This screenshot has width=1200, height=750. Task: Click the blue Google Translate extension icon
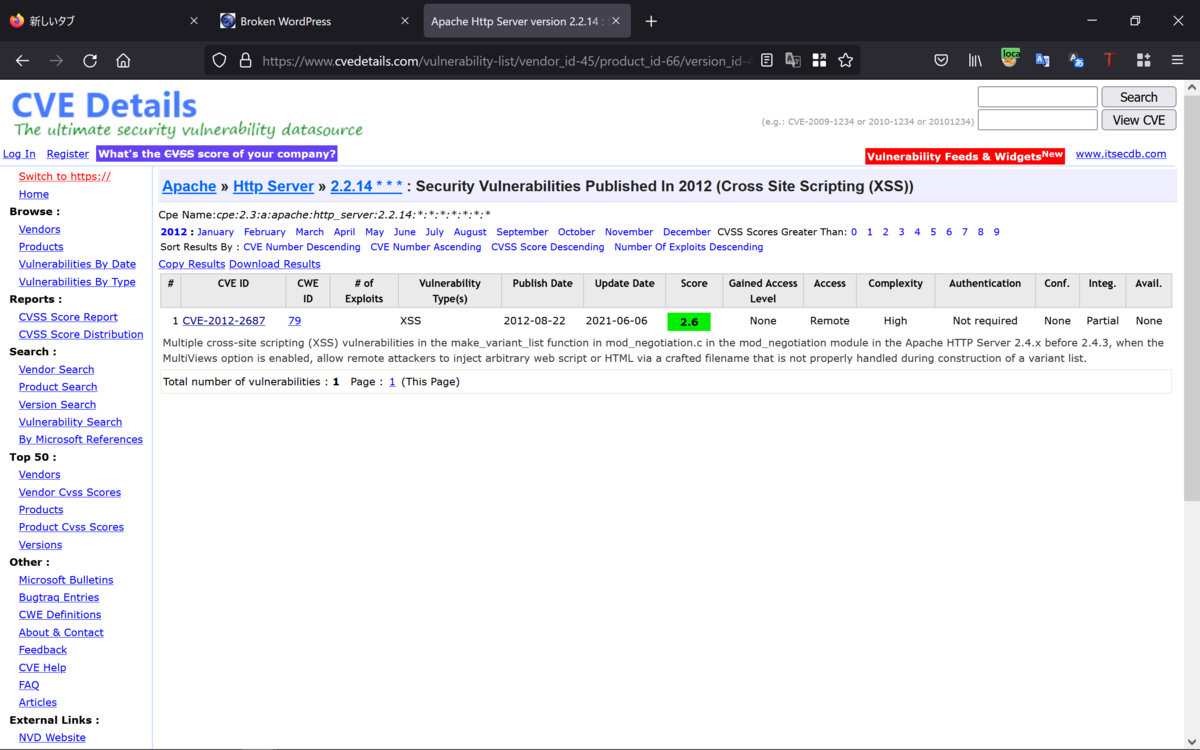[1042, 60]
